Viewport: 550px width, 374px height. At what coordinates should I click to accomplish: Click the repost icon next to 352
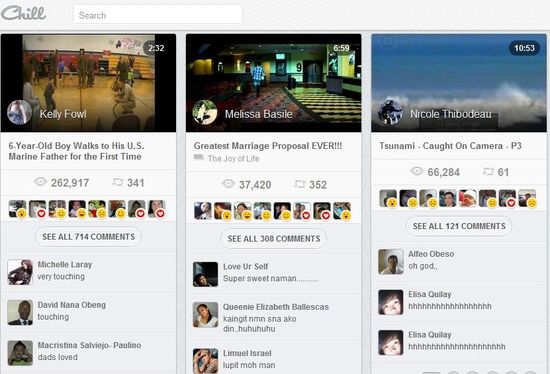pyautogui.click(x=300, y=184)
